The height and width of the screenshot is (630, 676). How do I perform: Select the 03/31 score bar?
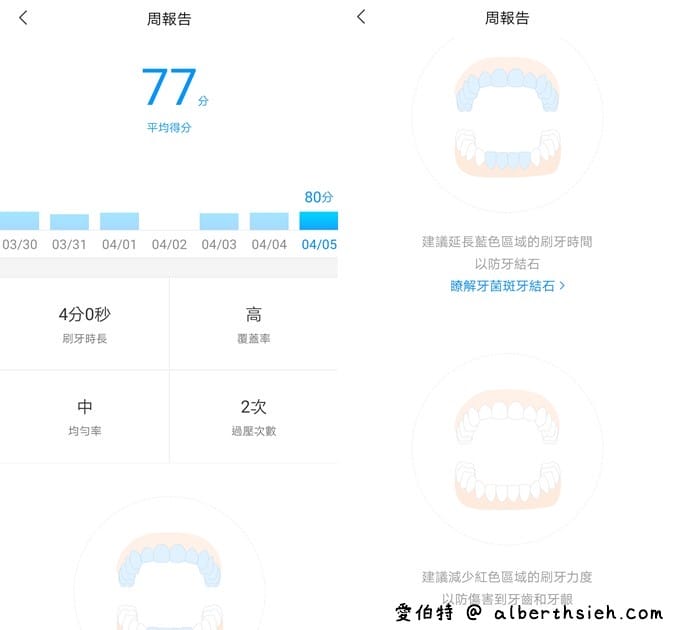point(69,222)
